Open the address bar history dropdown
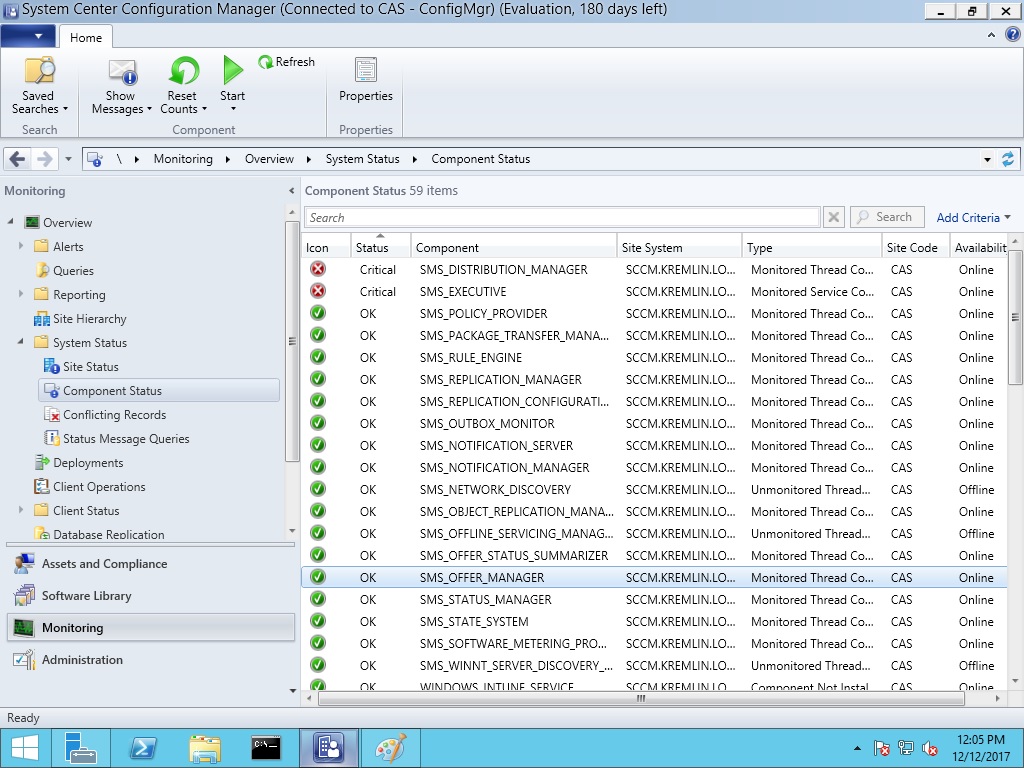Image resolution: width=1024 pixels, height=768 pixels. 987,159
